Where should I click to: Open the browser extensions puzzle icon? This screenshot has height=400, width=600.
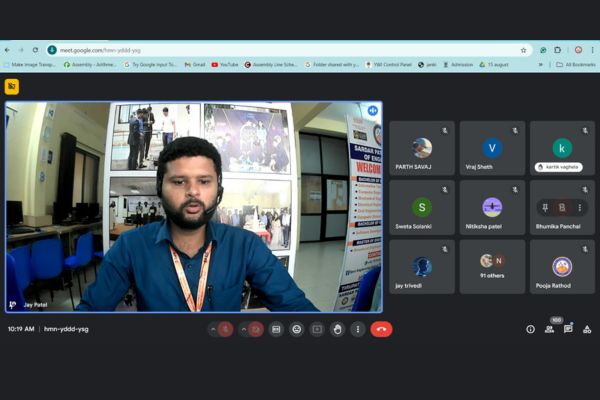558,50
